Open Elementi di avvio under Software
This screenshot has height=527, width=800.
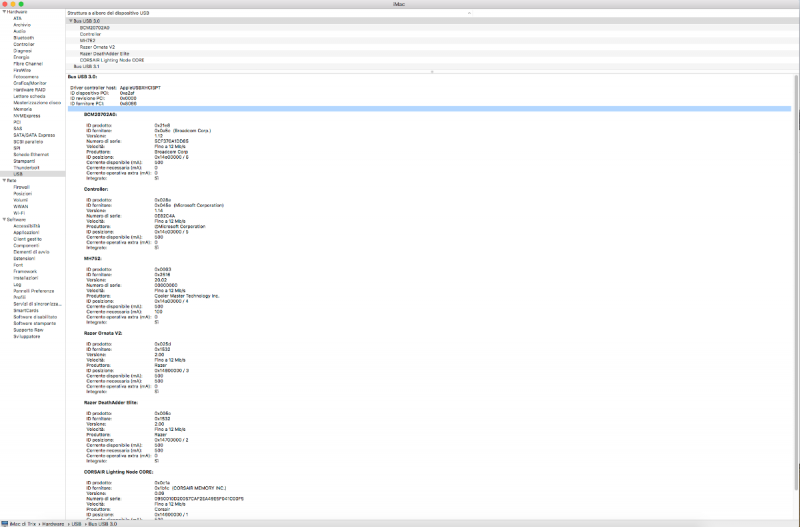click(31, 252)
